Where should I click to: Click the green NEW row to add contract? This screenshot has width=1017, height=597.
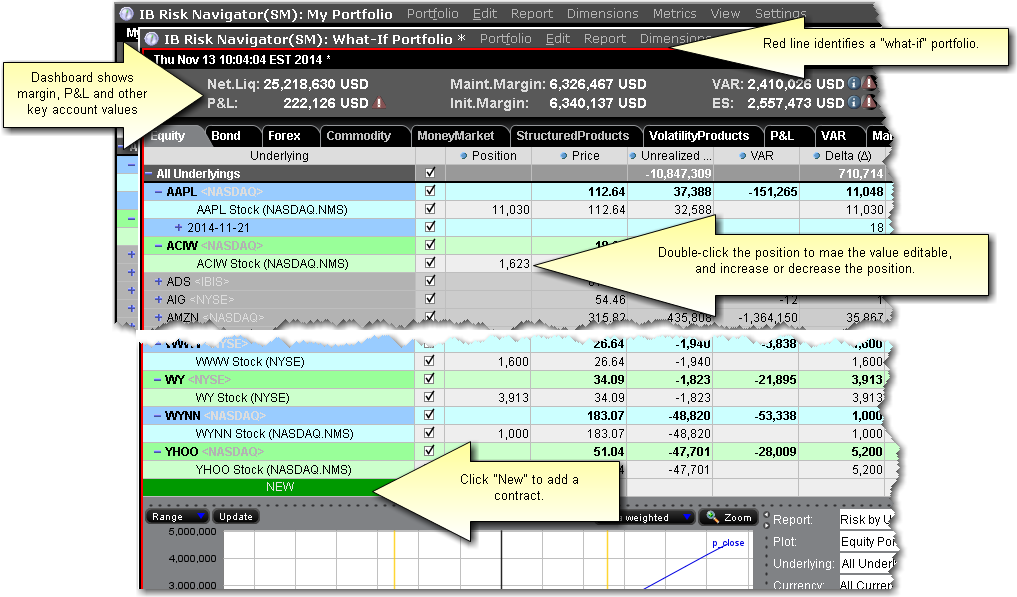[x=279, y=487]
